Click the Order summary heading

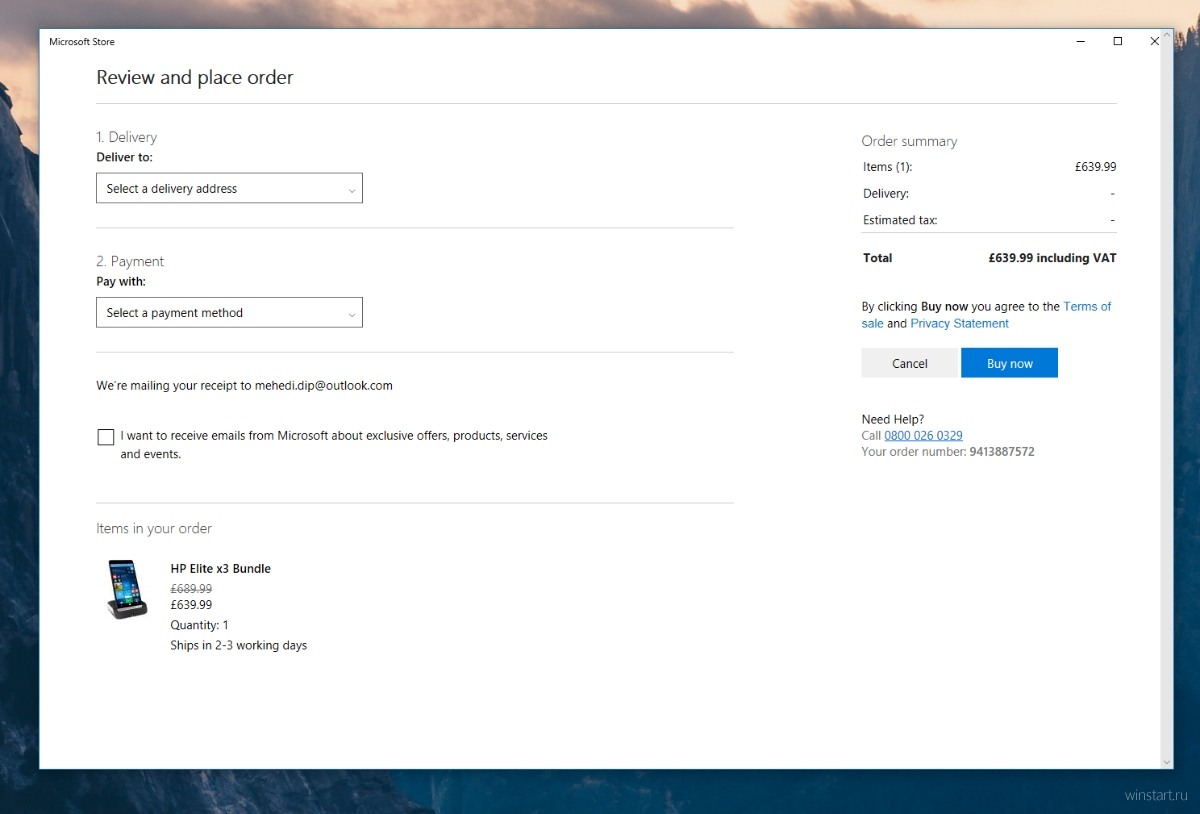click(909, 141)
